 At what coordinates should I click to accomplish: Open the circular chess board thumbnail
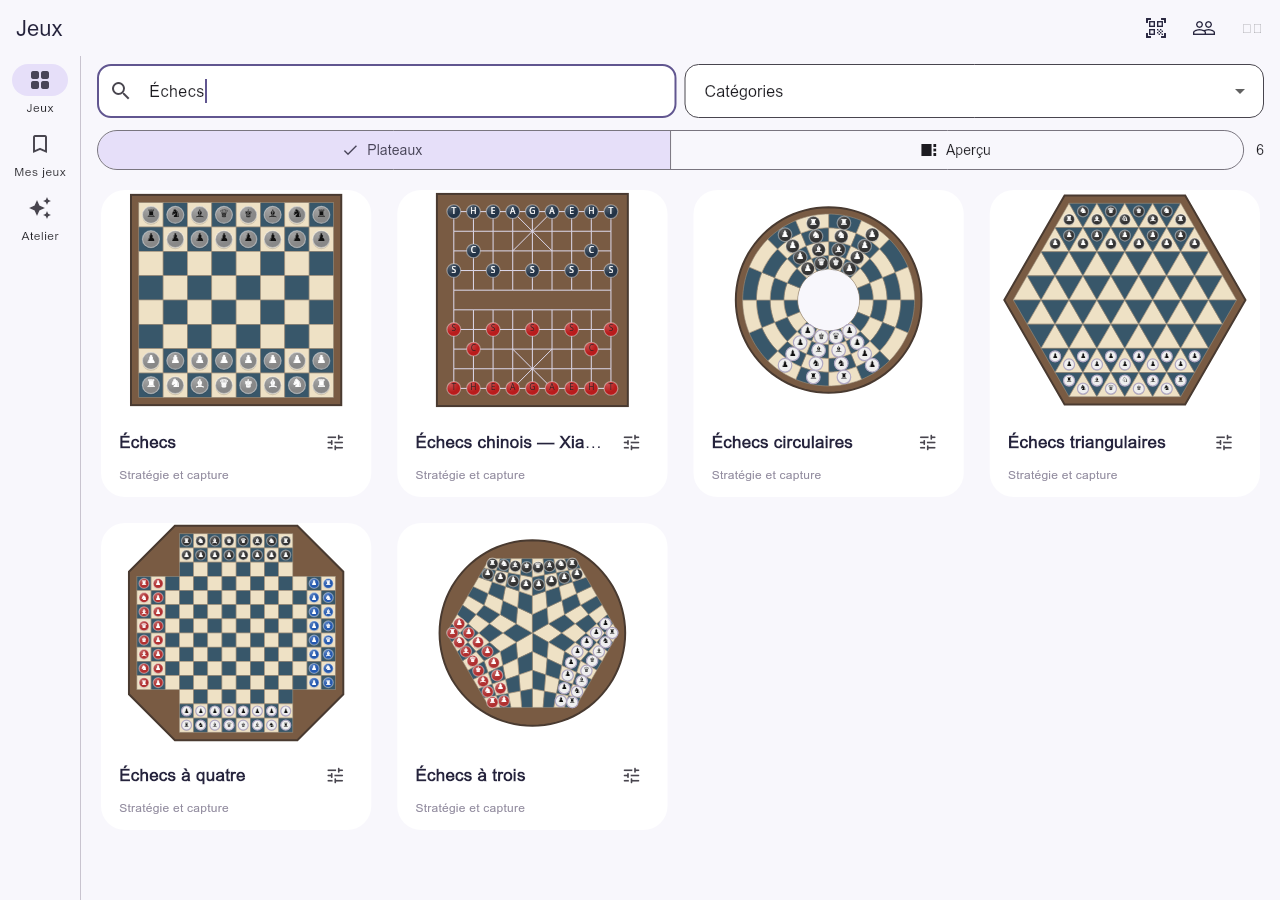[x=828, y=300]
